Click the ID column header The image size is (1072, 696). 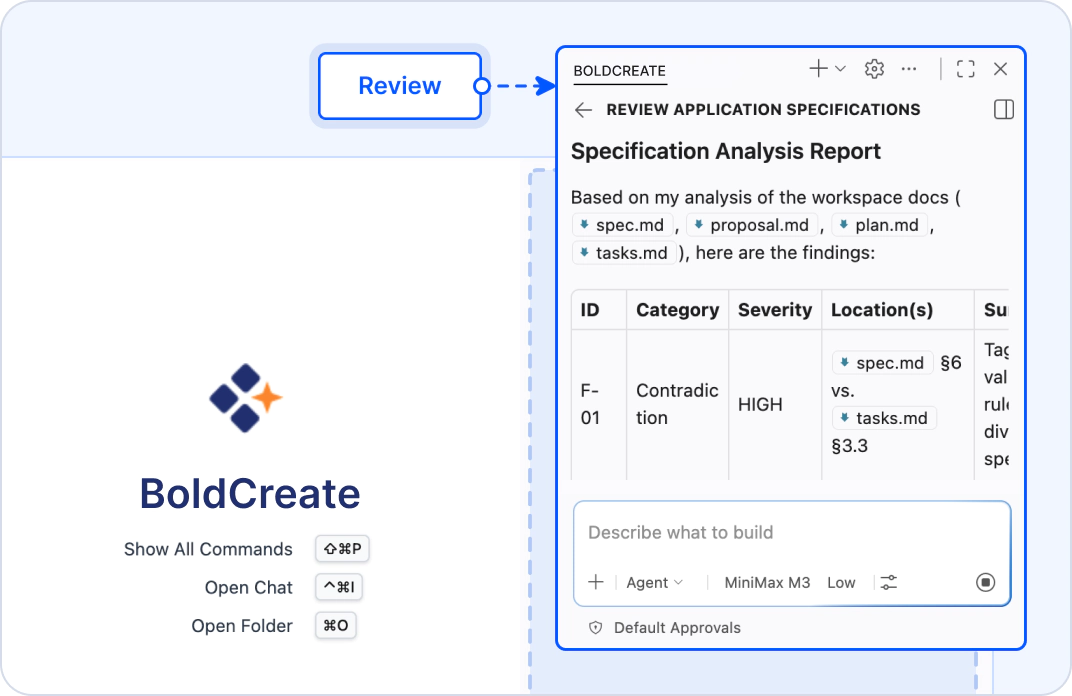(x=599, y=310)
